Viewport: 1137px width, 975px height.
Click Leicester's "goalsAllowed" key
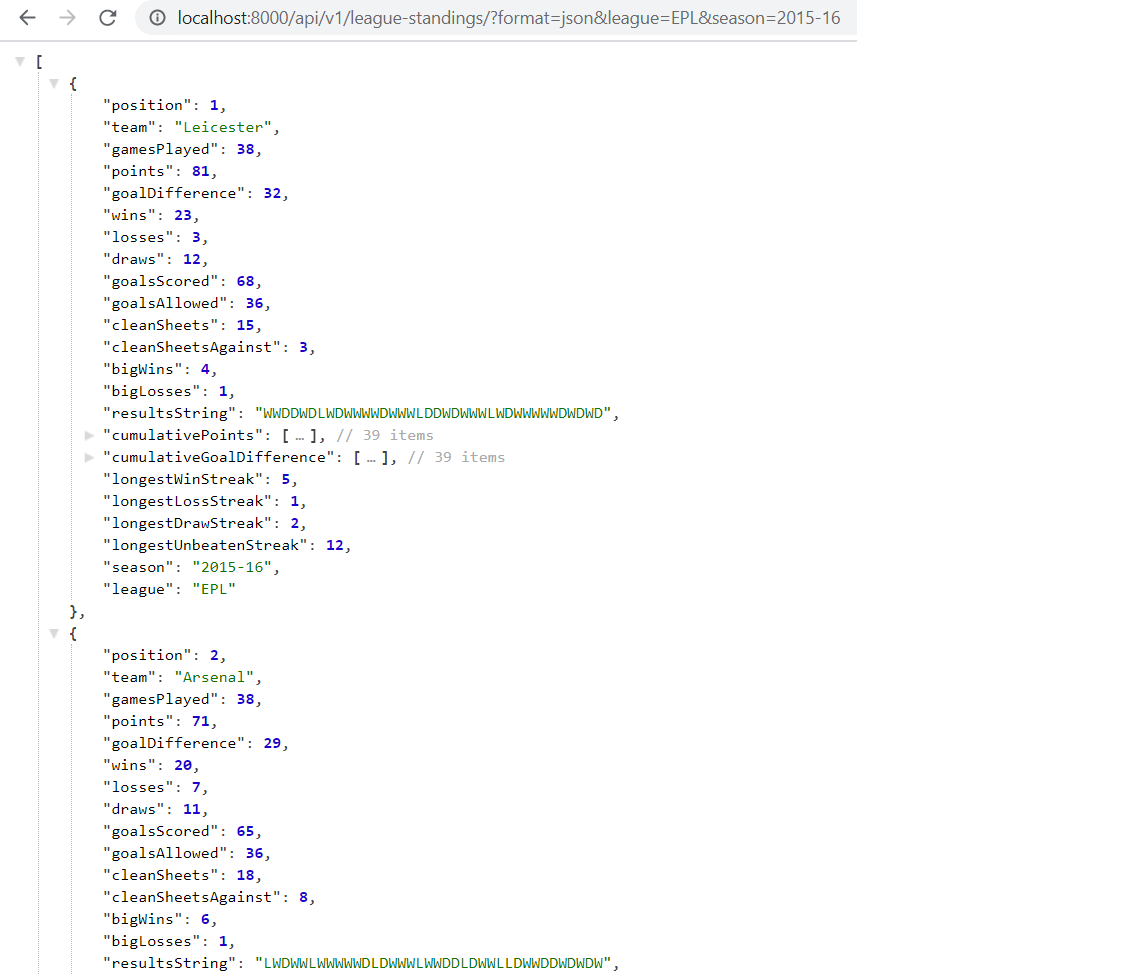[x=165, y=304]
